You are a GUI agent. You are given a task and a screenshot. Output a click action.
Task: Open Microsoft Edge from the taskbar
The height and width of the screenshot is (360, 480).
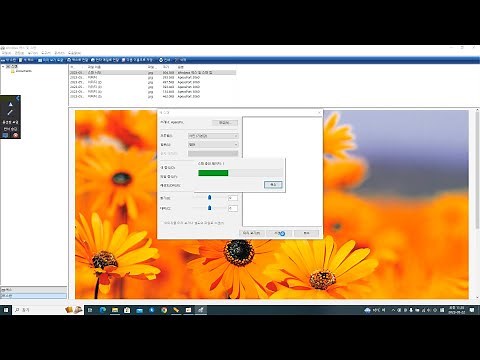point(103,310)
